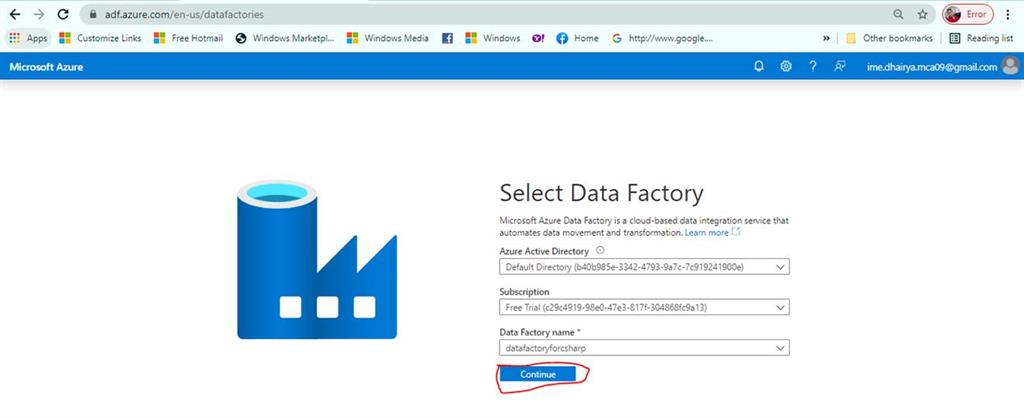Open the Windows Media bookmark
This screenshot has width=1024, height=418.
tap(388, 38)
